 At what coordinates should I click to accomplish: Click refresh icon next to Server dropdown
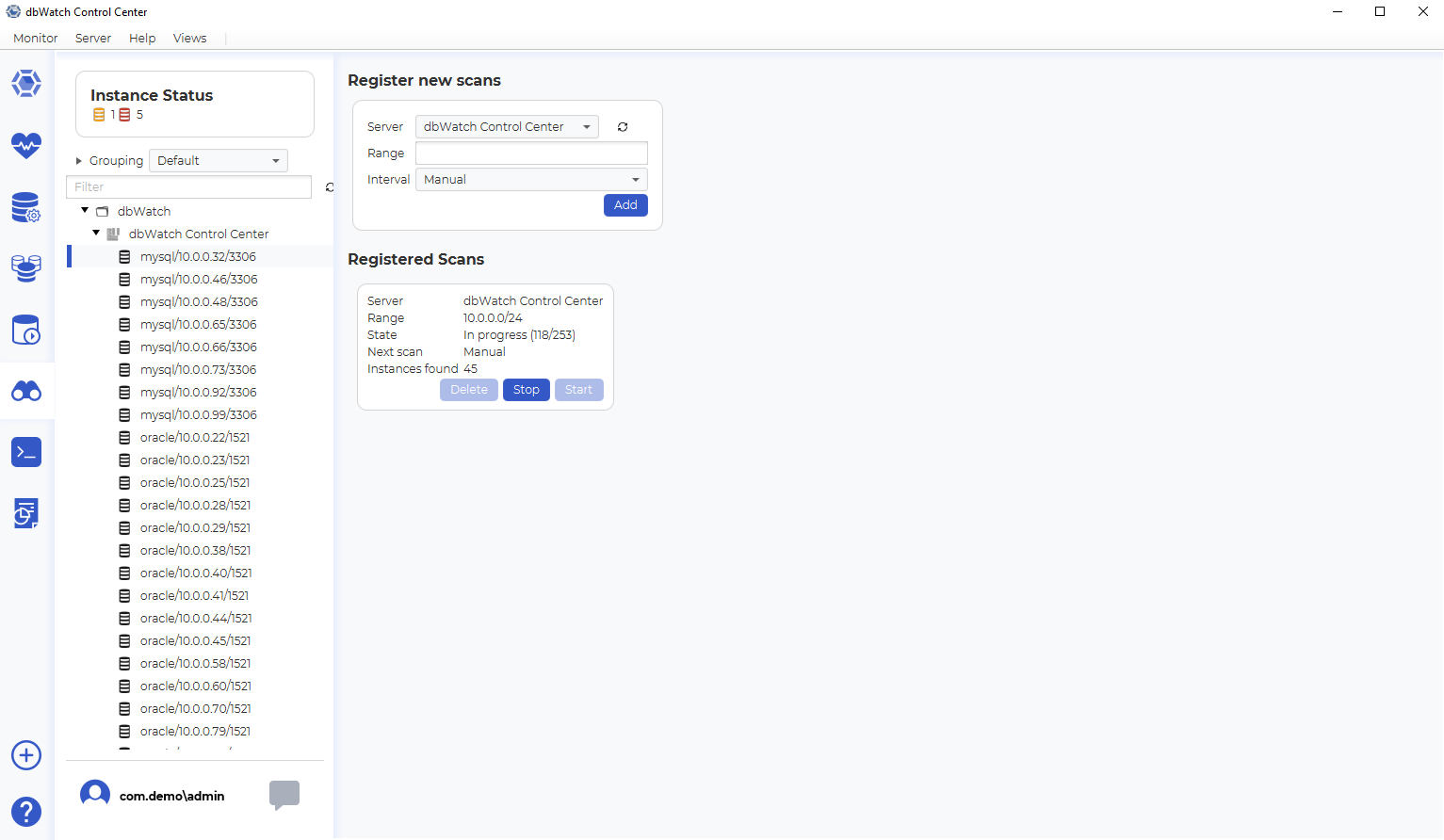click(623, 127)
